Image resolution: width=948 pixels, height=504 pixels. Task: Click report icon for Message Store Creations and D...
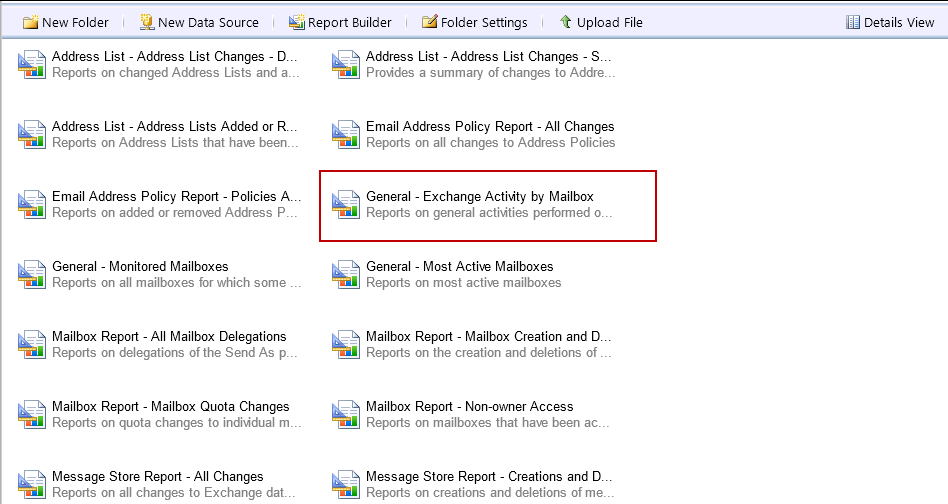346,485
